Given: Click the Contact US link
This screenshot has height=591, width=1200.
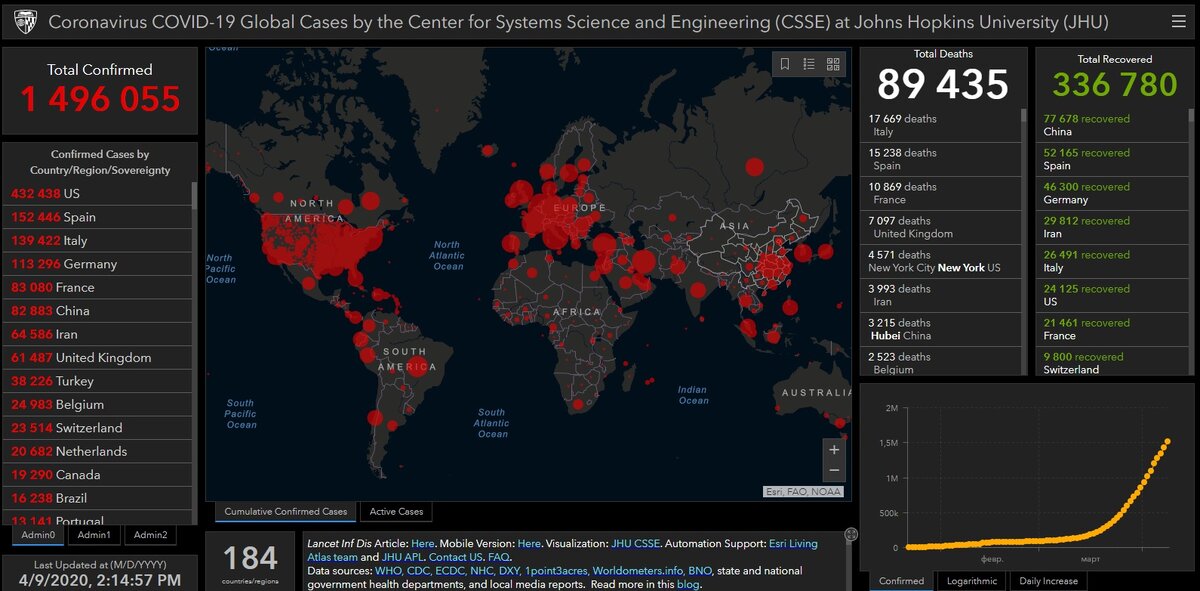Looking at the screenshot, I should (456, 557).
